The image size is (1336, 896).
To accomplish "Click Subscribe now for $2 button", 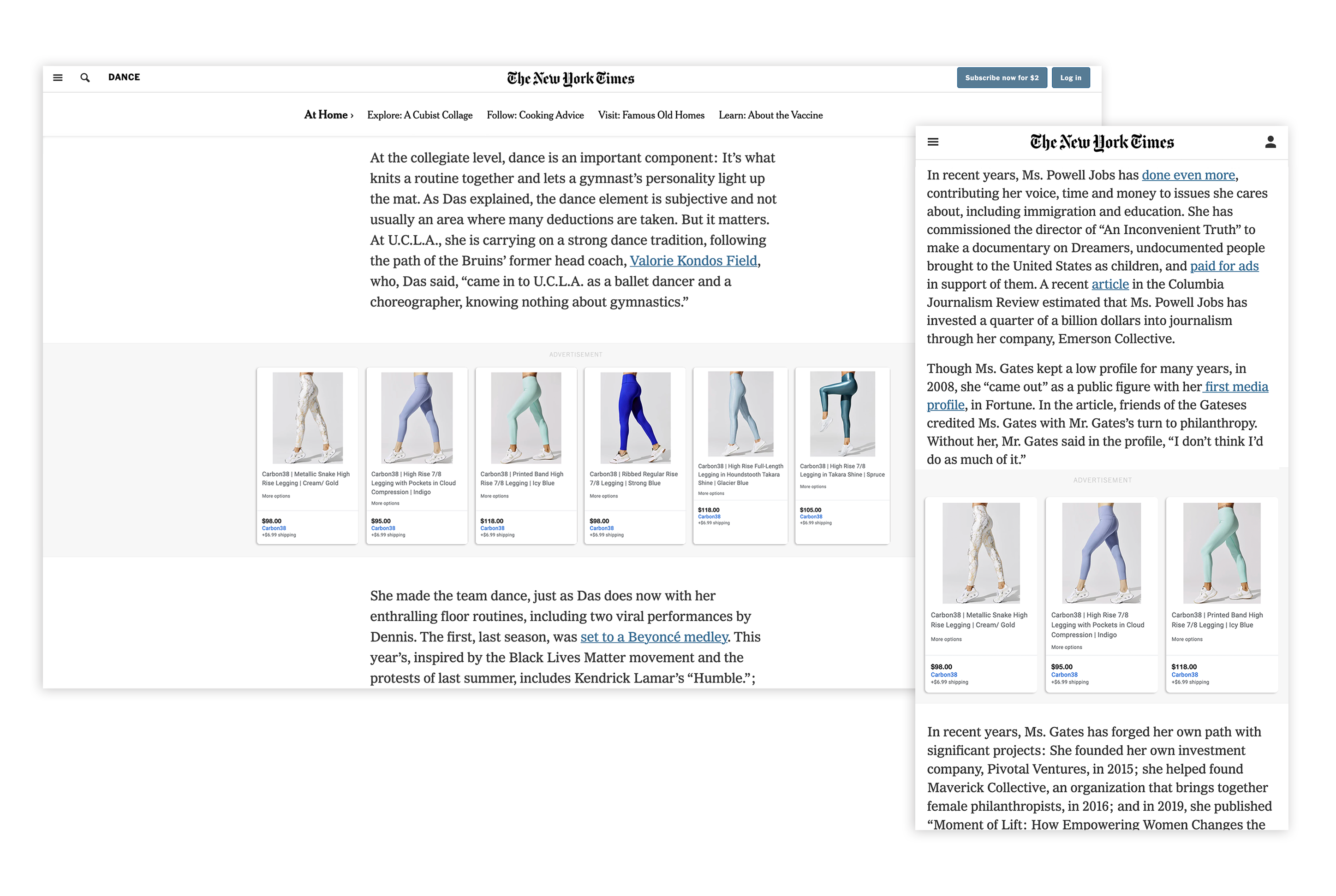I will point(1002,78).
